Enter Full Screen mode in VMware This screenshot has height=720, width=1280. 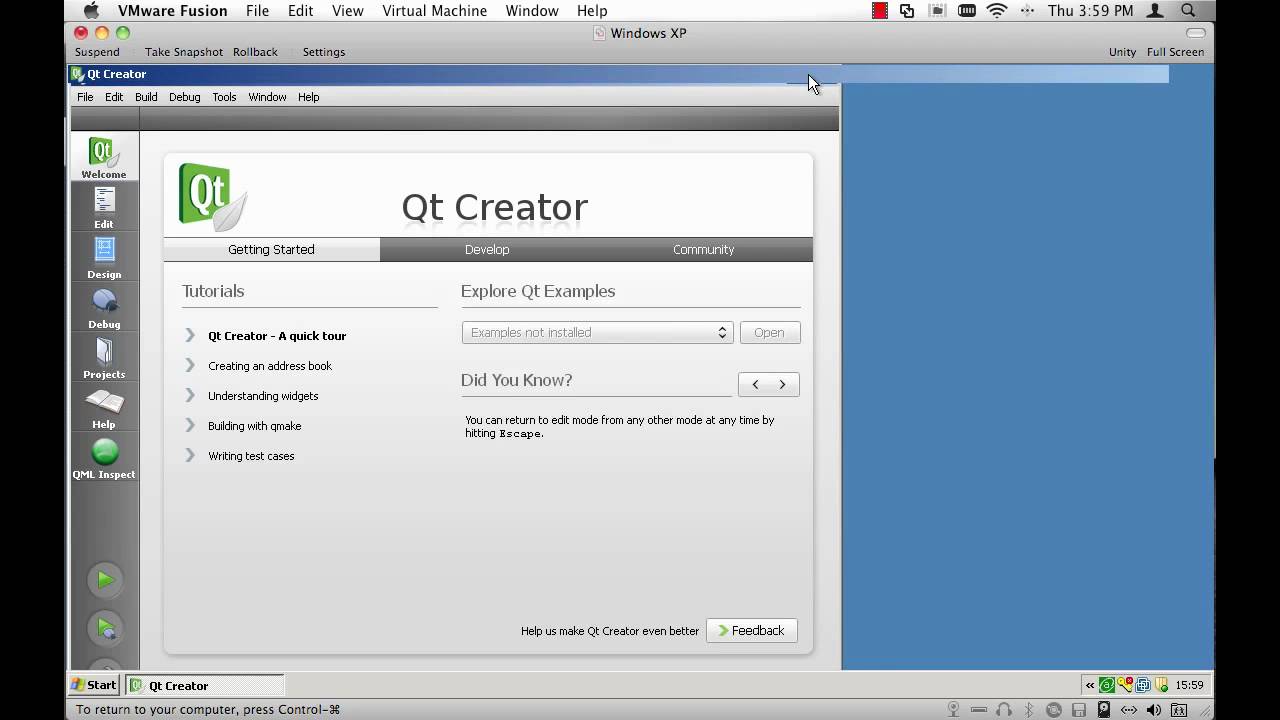click(x=1175, y=52)
